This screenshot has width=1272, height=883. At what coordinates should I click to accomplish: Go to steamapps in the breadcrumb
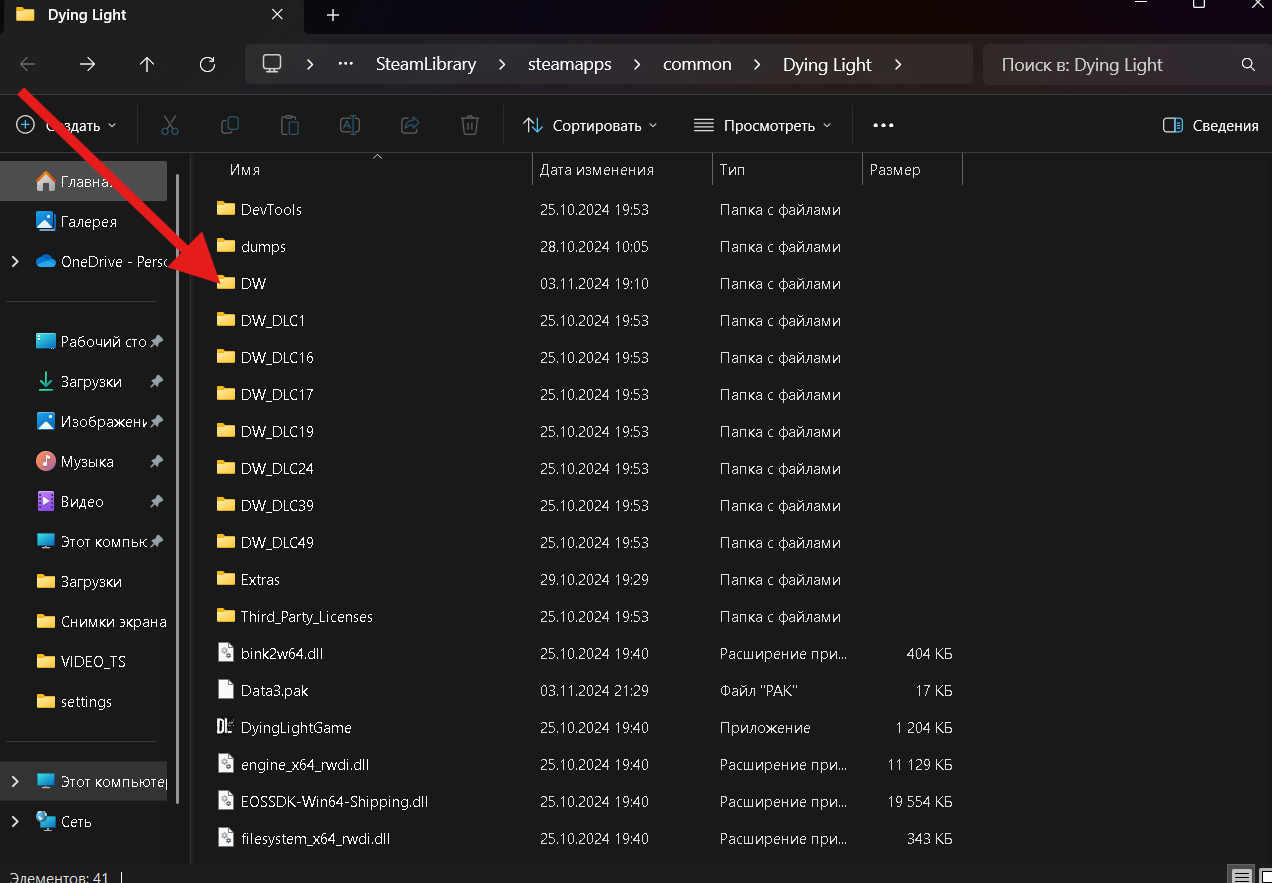569,64
